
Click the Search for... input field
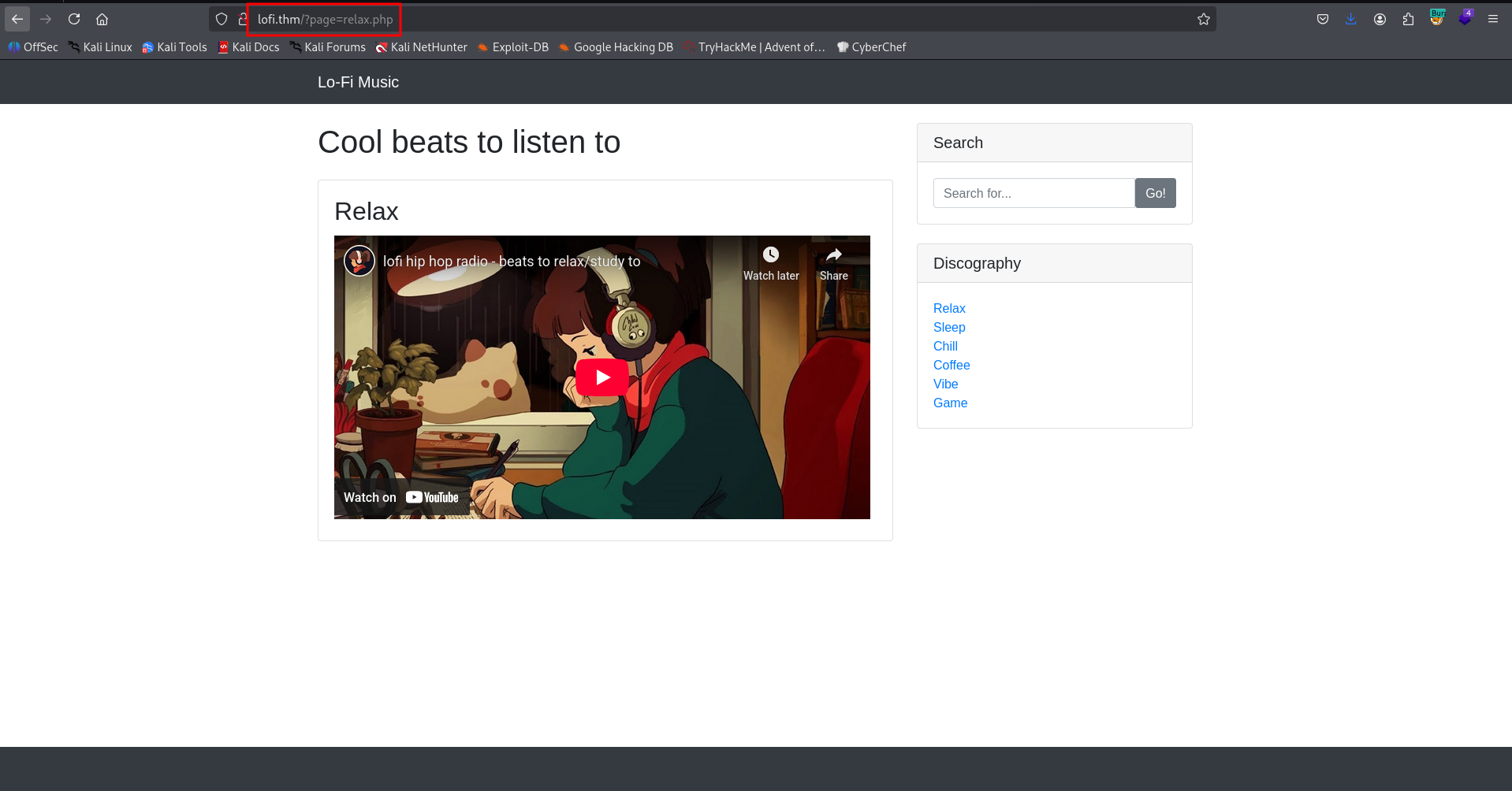pyautogui.click(x=1033, y=193)
